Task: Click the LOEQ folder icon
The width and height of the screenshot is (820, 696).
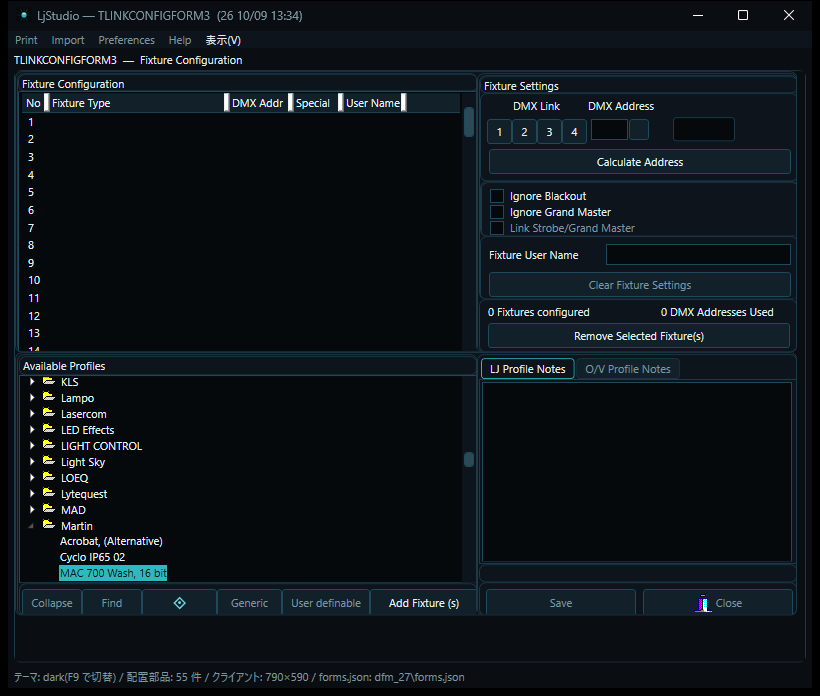Action: (49, 477)
